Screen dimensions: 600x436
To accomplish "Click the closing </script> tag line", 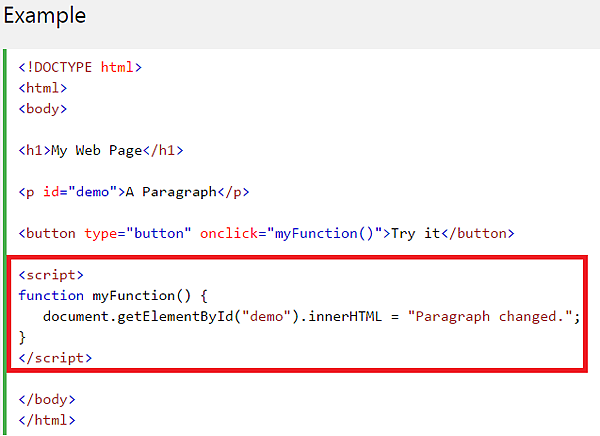I will [55, 358].
